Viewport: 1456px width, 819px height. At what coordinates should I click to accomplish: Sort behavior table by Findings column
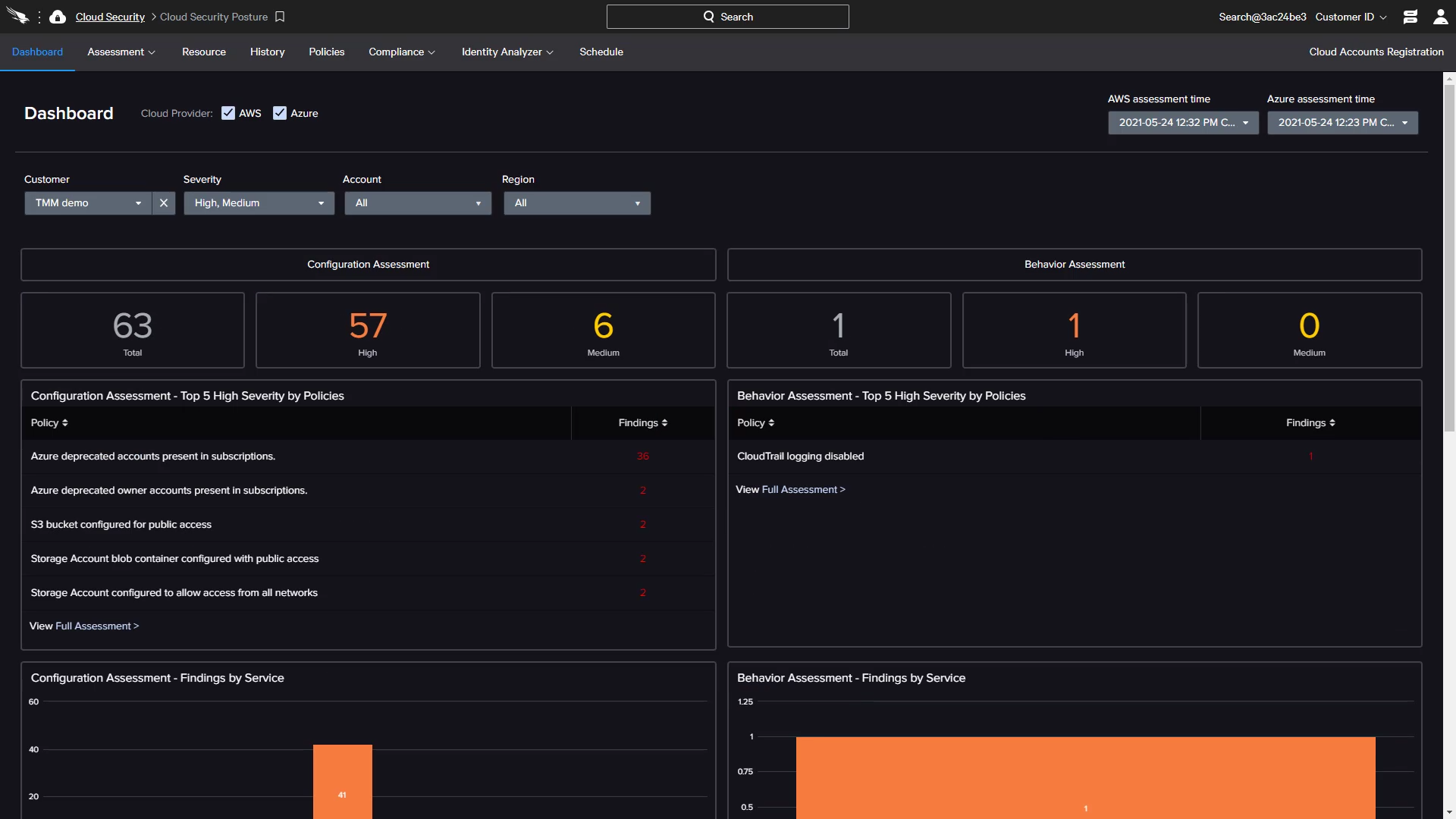point(1310,423)
